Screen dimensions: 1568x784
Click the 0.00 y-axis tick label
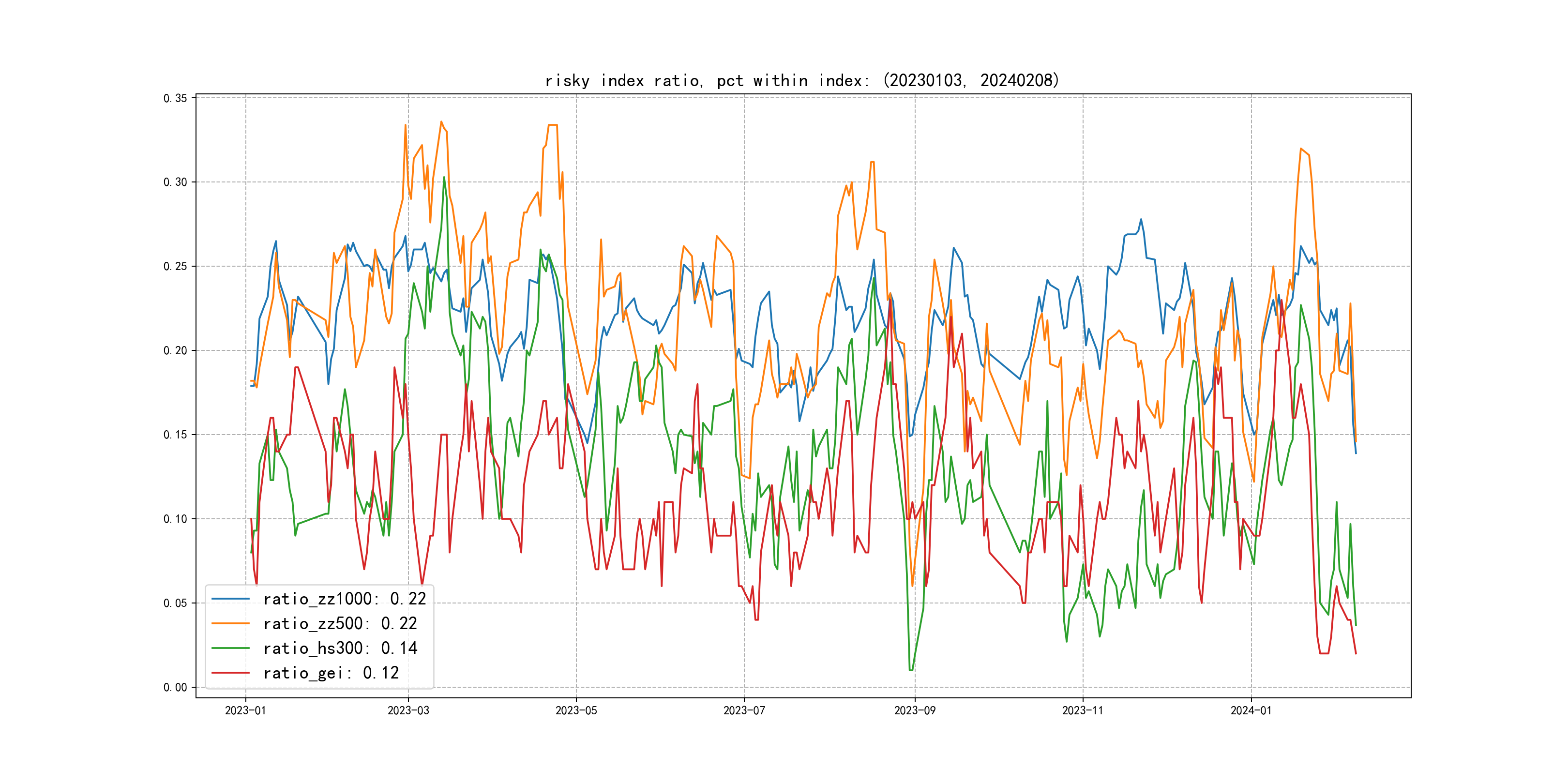pos(175,687)
